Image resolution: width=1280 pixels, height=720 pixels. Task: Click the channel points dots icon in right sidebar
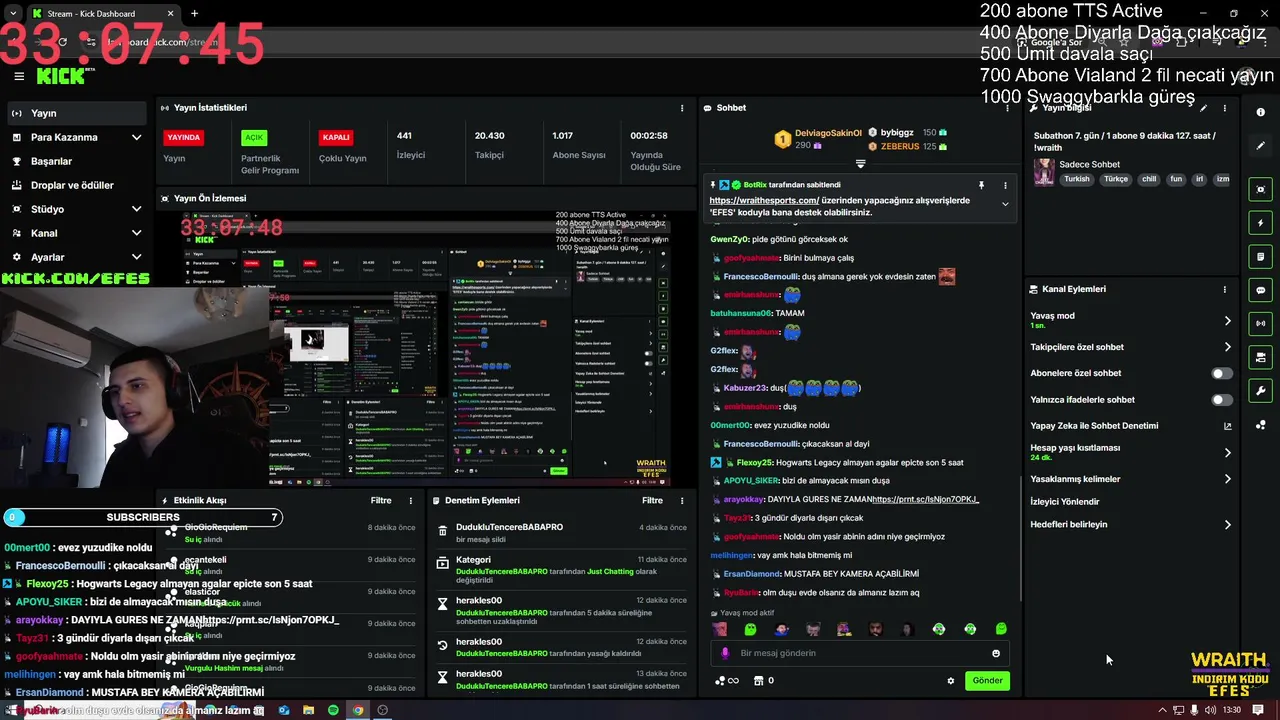1261,425
